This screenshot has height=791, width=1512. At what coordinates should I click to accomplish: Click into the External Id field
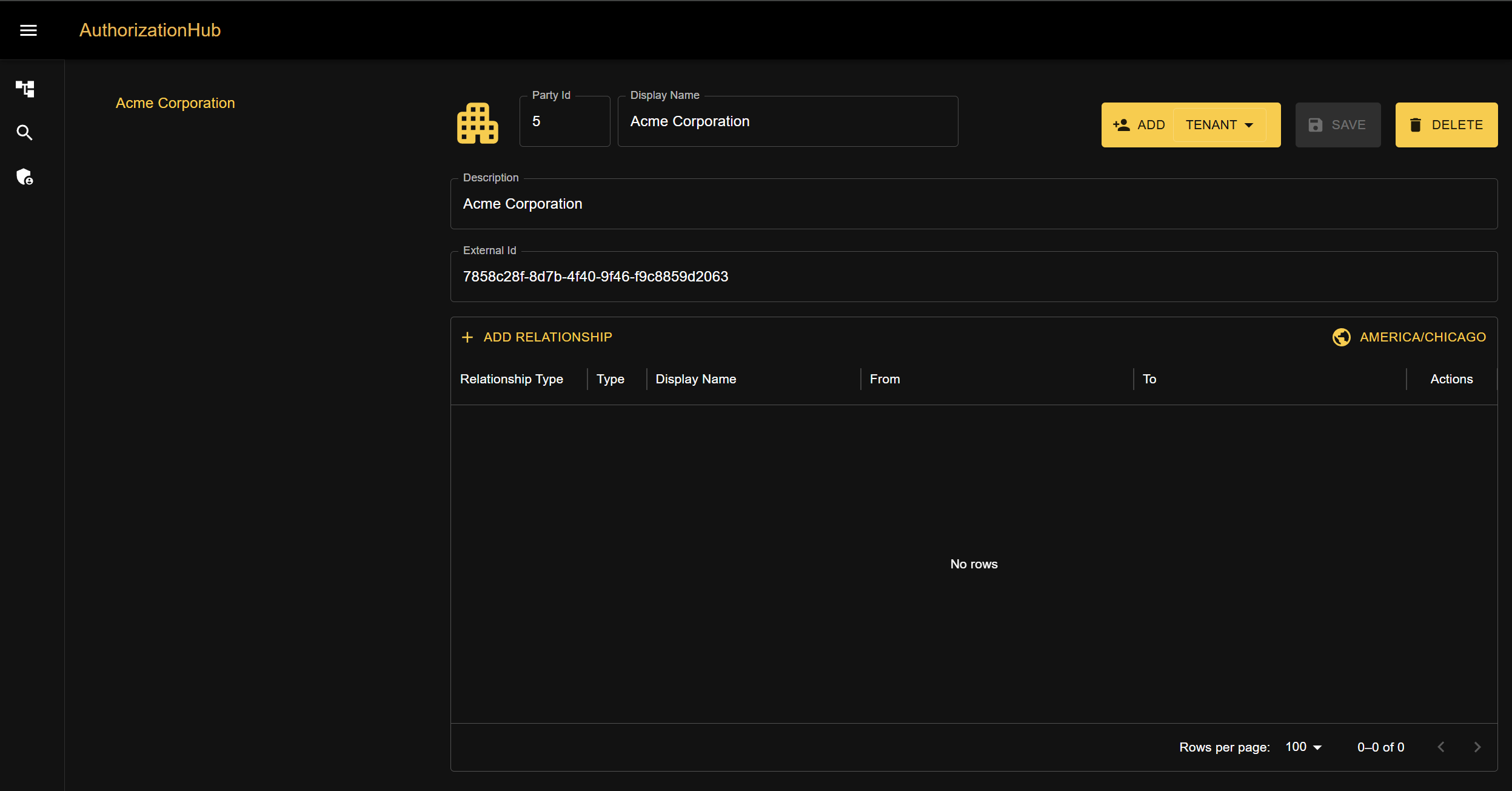[974, 277]
